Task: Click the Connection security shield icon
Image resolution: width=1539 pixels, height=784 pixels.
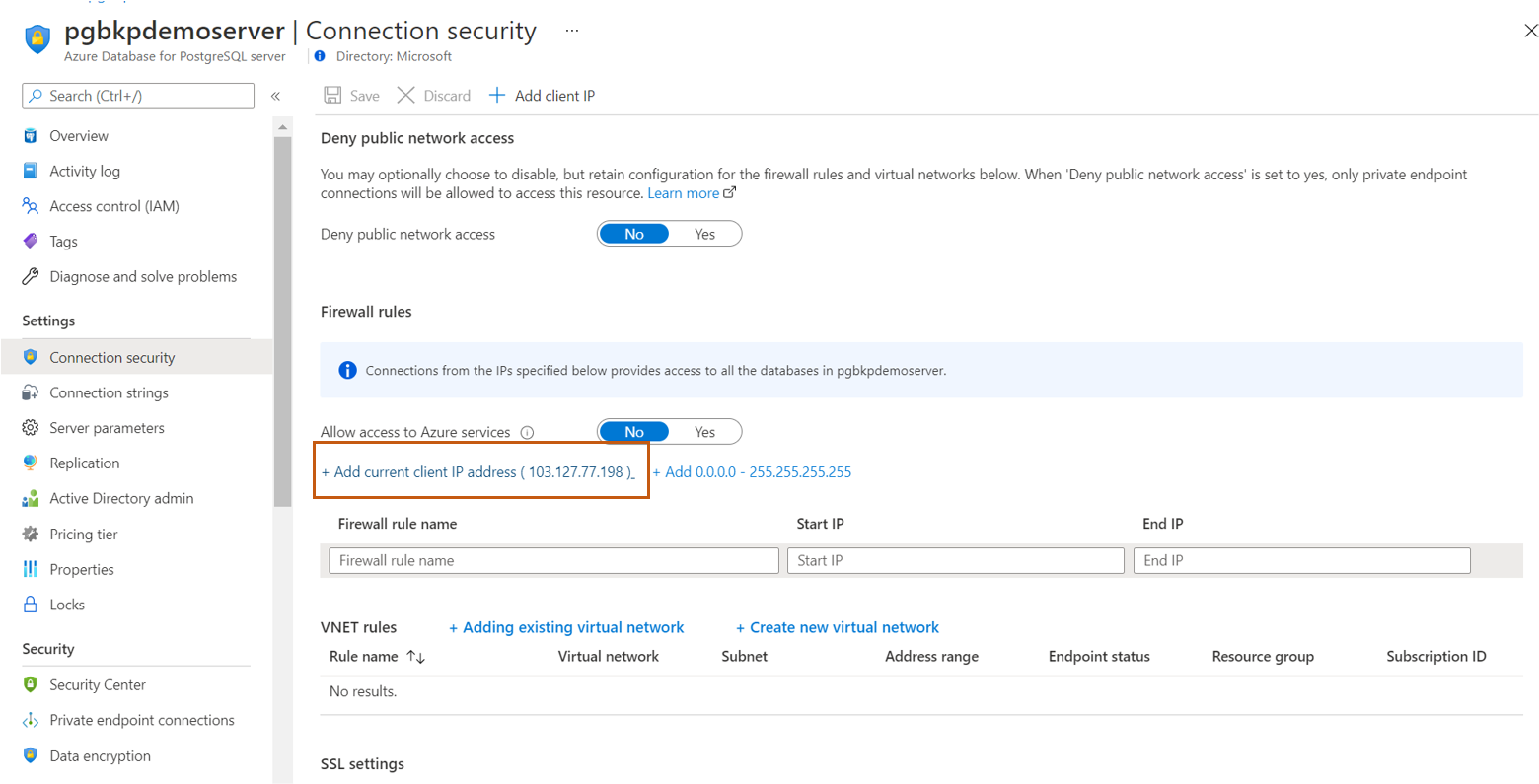Action: coord(31,357)
